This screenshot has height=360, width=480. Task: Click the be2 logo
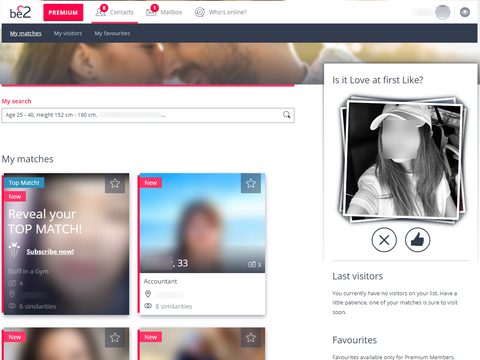tap(20, 12)
